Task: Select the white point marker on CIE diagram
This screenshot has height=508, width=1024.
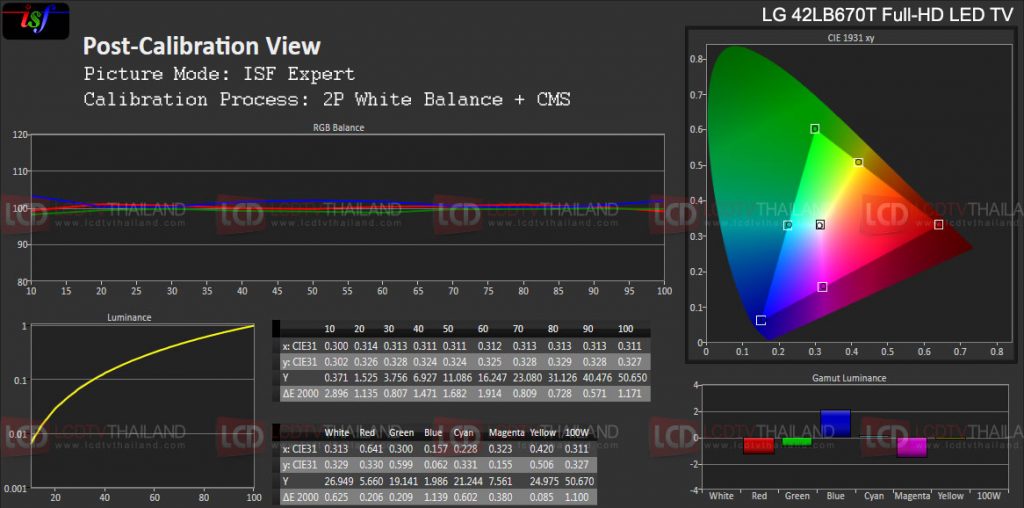Action: pos(820,225)
